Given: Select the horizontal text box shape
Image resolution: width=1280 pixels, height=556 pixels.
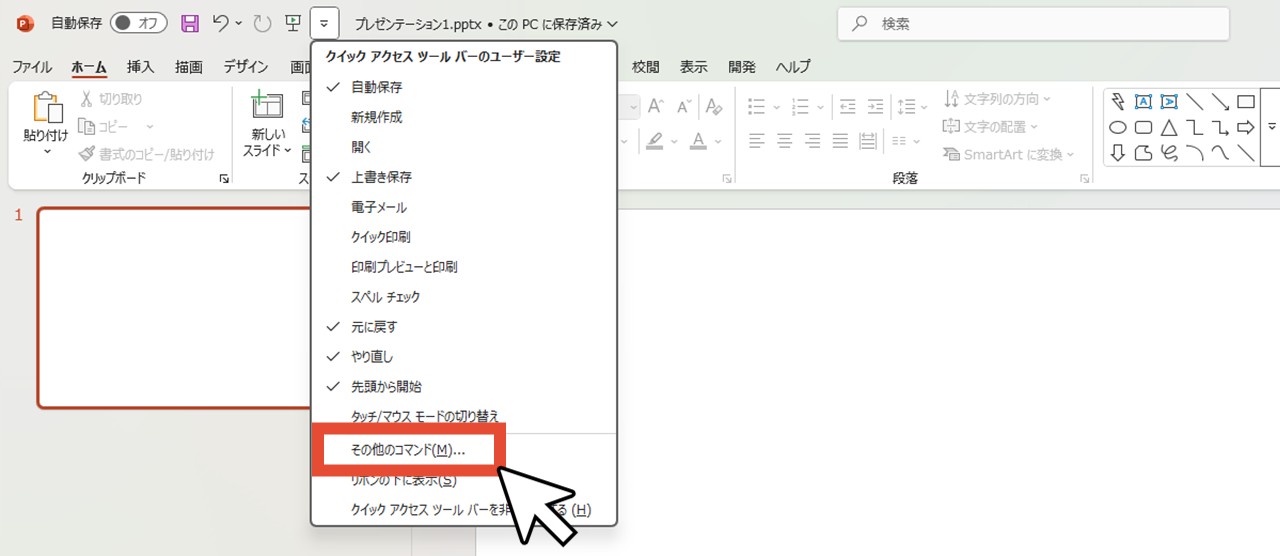Looking at the screenshot, I should pyautogui.click(x=1144, y=101).
